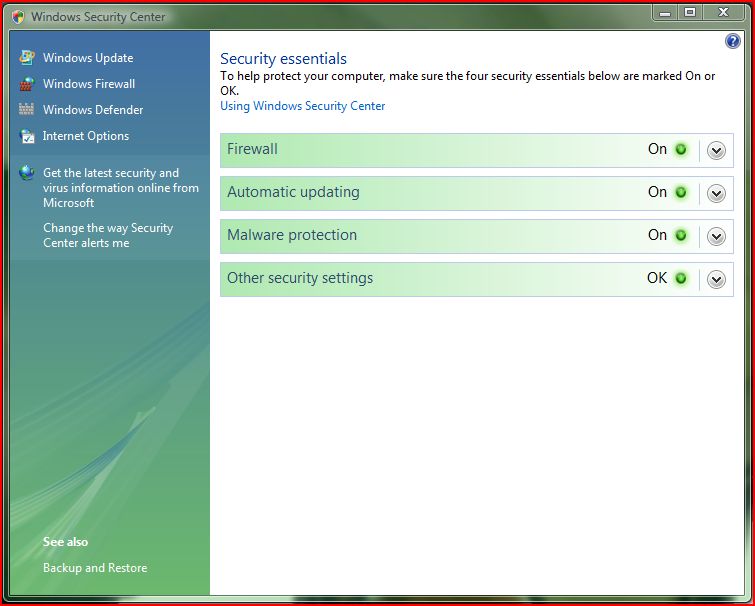Viewport: 755px width, 606px height.
Task: Close the Windows Security Center window
Action: pyautogui.click(x=724, y=13)
